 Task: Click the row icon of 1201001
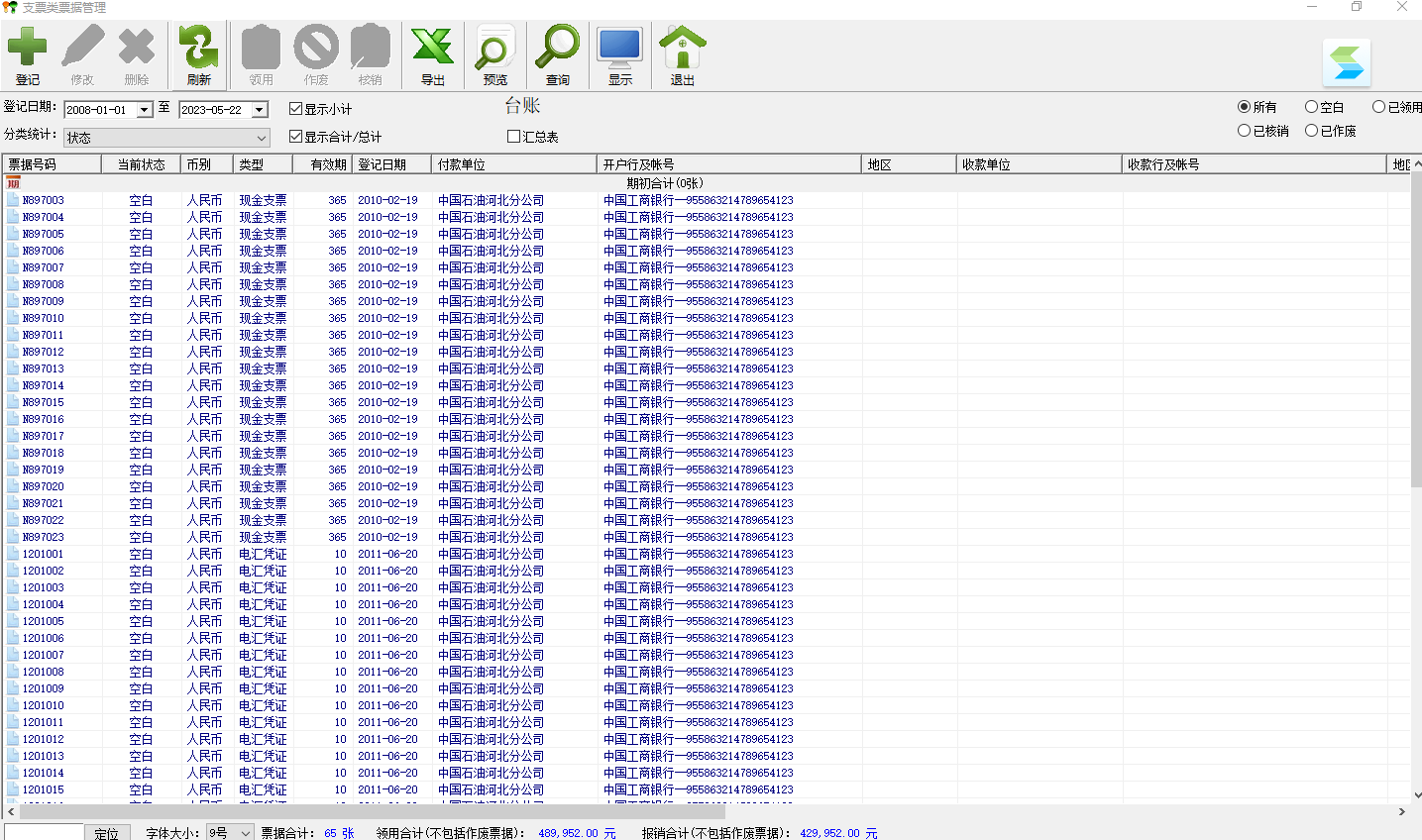tap(13, 554)
